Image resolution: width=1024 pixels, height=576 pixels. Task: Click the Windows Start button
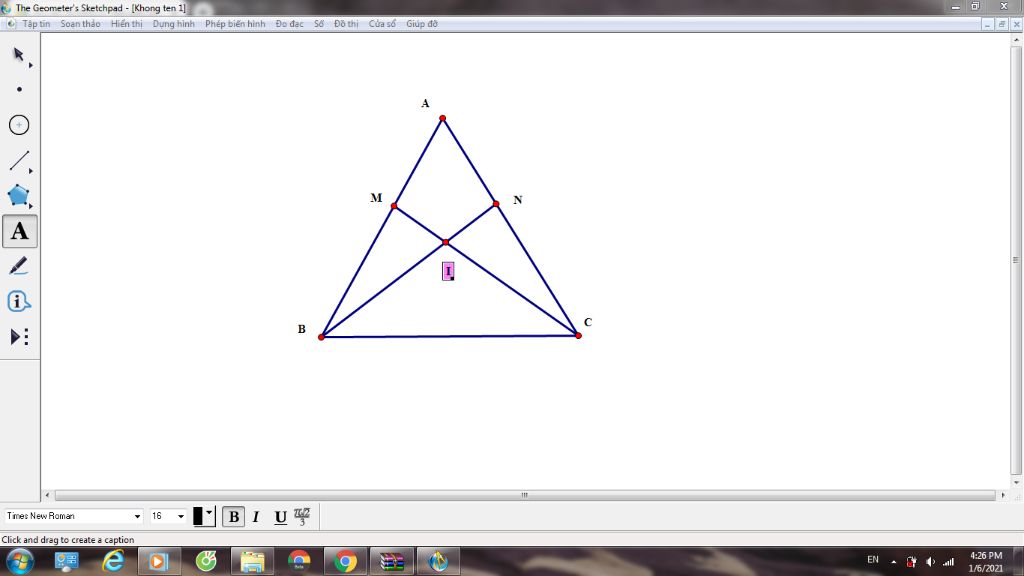(x=19, y=561)
